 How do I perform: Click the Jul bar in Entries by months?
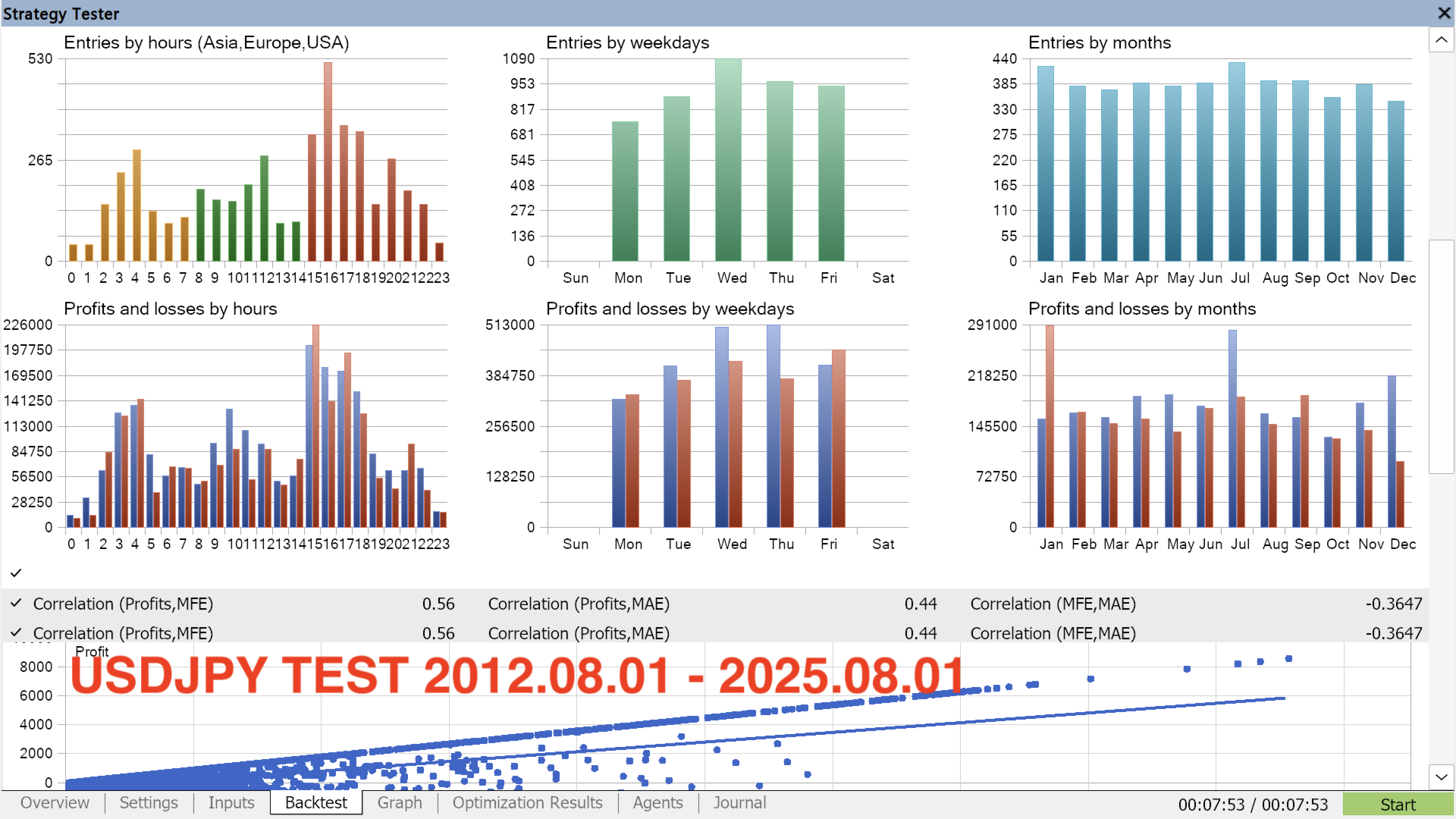pos(1237,163)
